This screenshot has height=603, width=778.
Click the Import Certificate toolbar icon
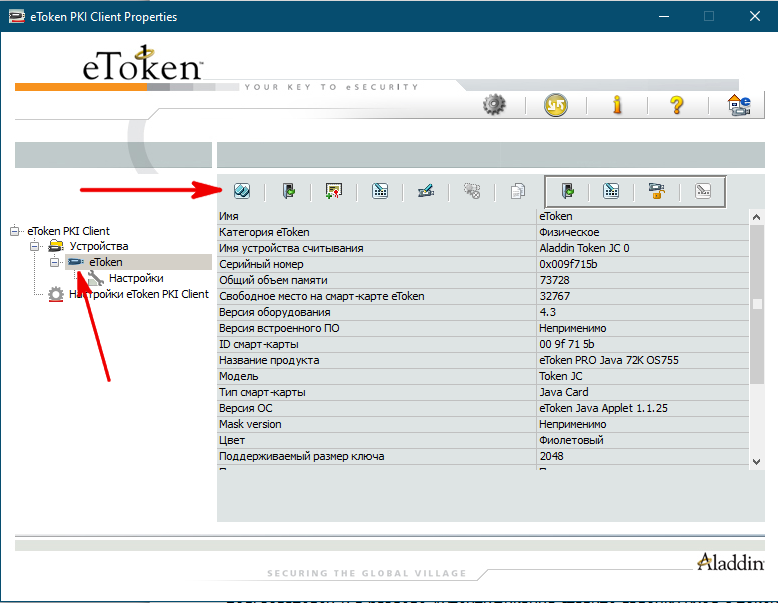pos(334,191)
